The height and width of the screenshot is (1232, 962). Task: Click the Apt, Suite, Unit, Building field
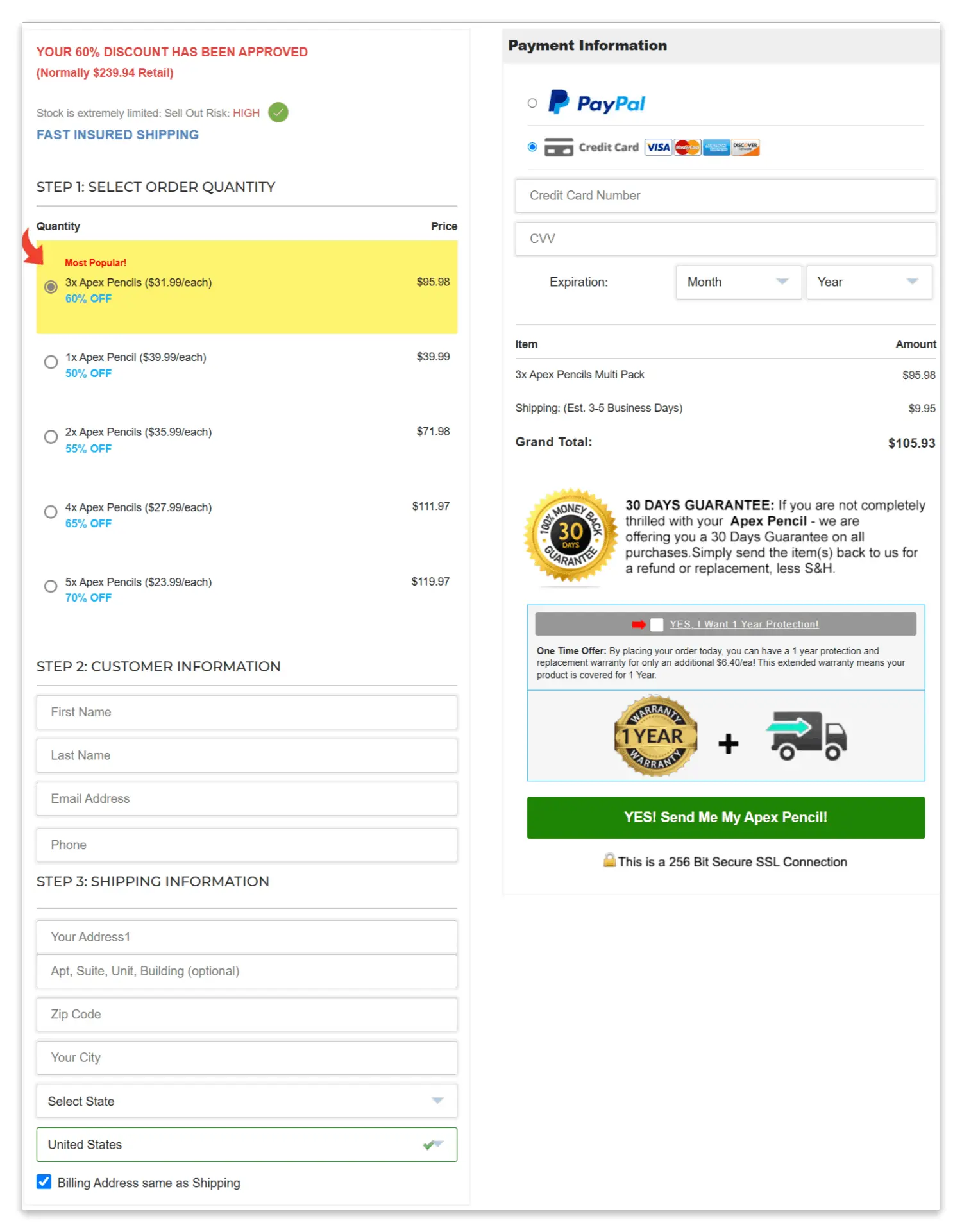pos(247,971)
